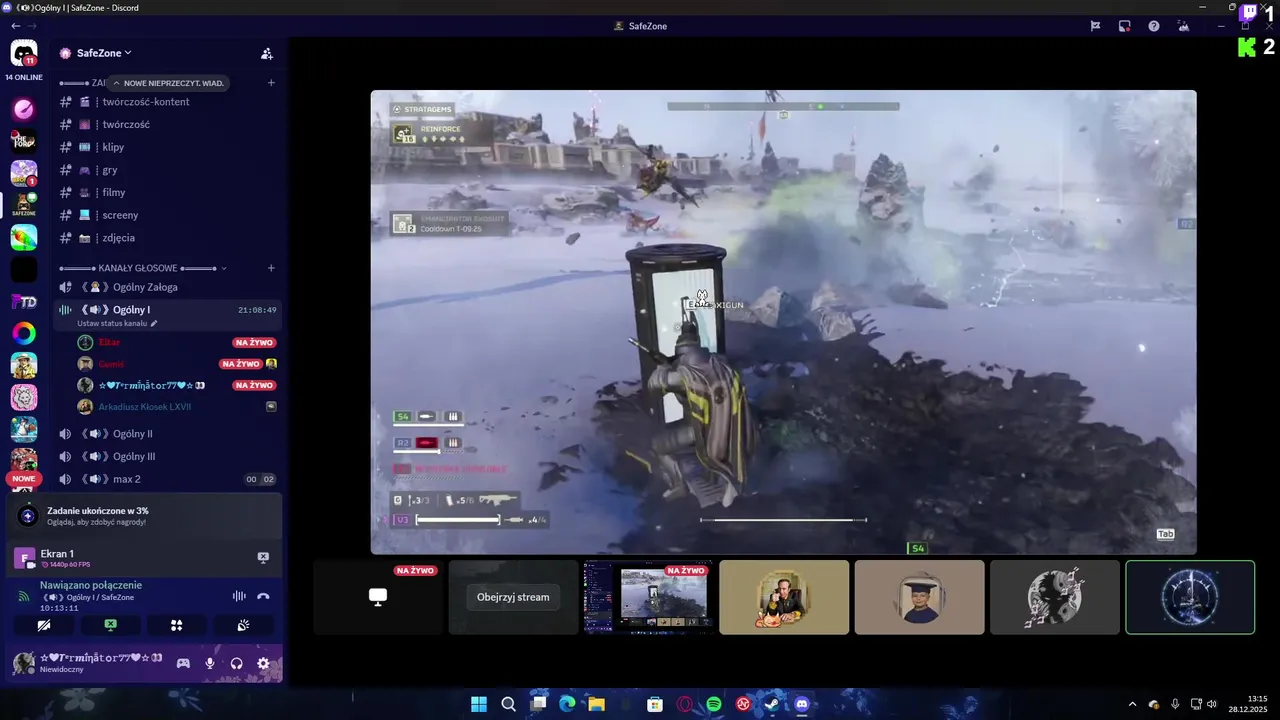Open Windows taskbar search
This screenshot has height=720, width=1280.
click(x=508, y=704)
